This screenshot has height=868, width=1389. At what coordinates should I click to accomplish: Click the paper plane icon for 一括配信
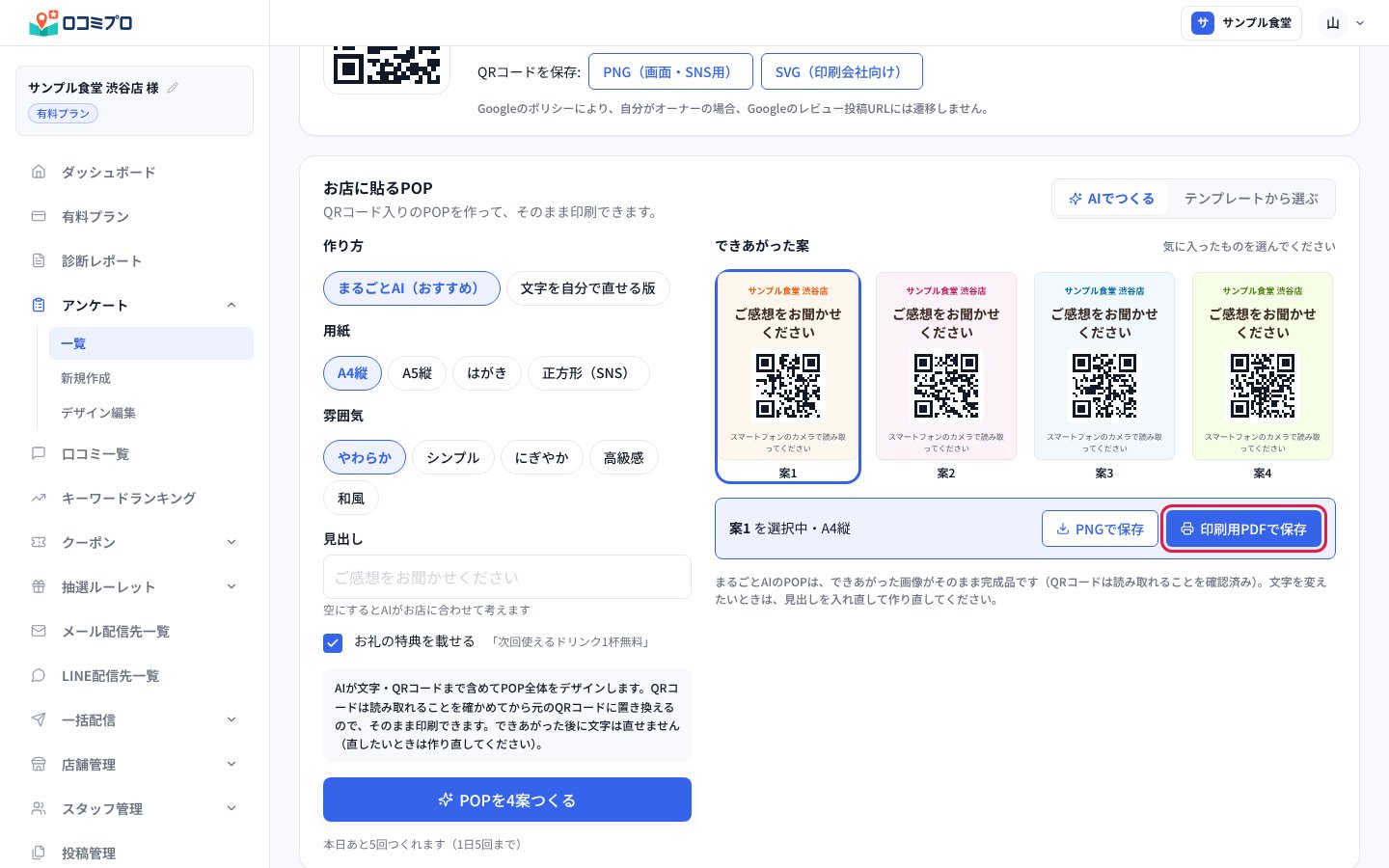point(39,719)
